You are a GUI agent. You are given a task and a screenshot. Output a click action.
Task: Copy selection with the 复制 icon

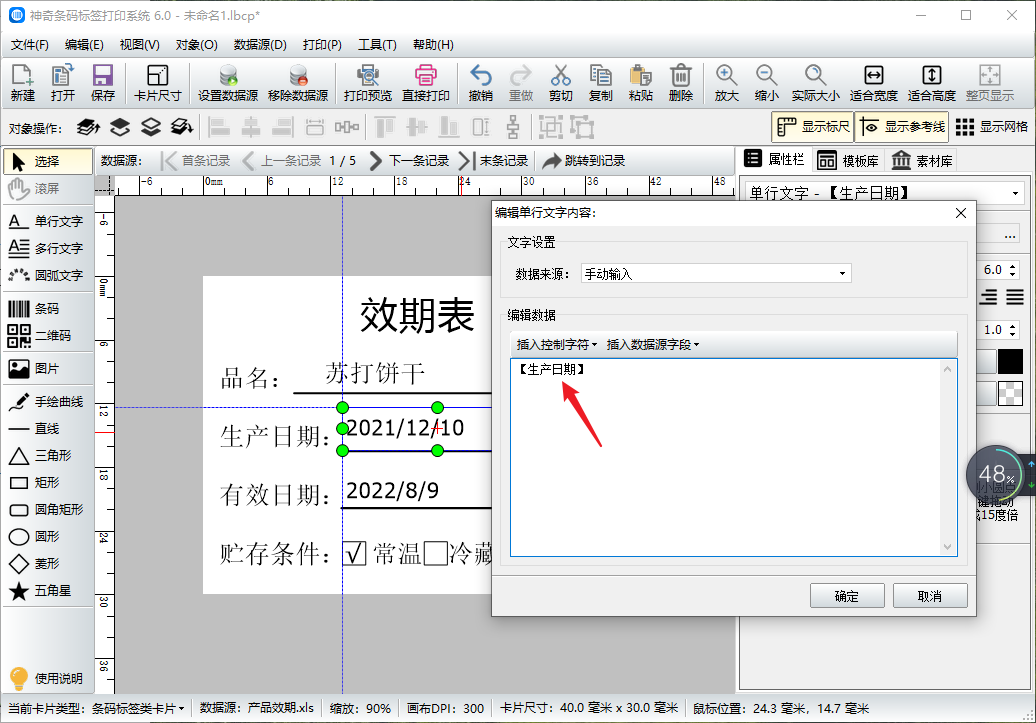601,83
